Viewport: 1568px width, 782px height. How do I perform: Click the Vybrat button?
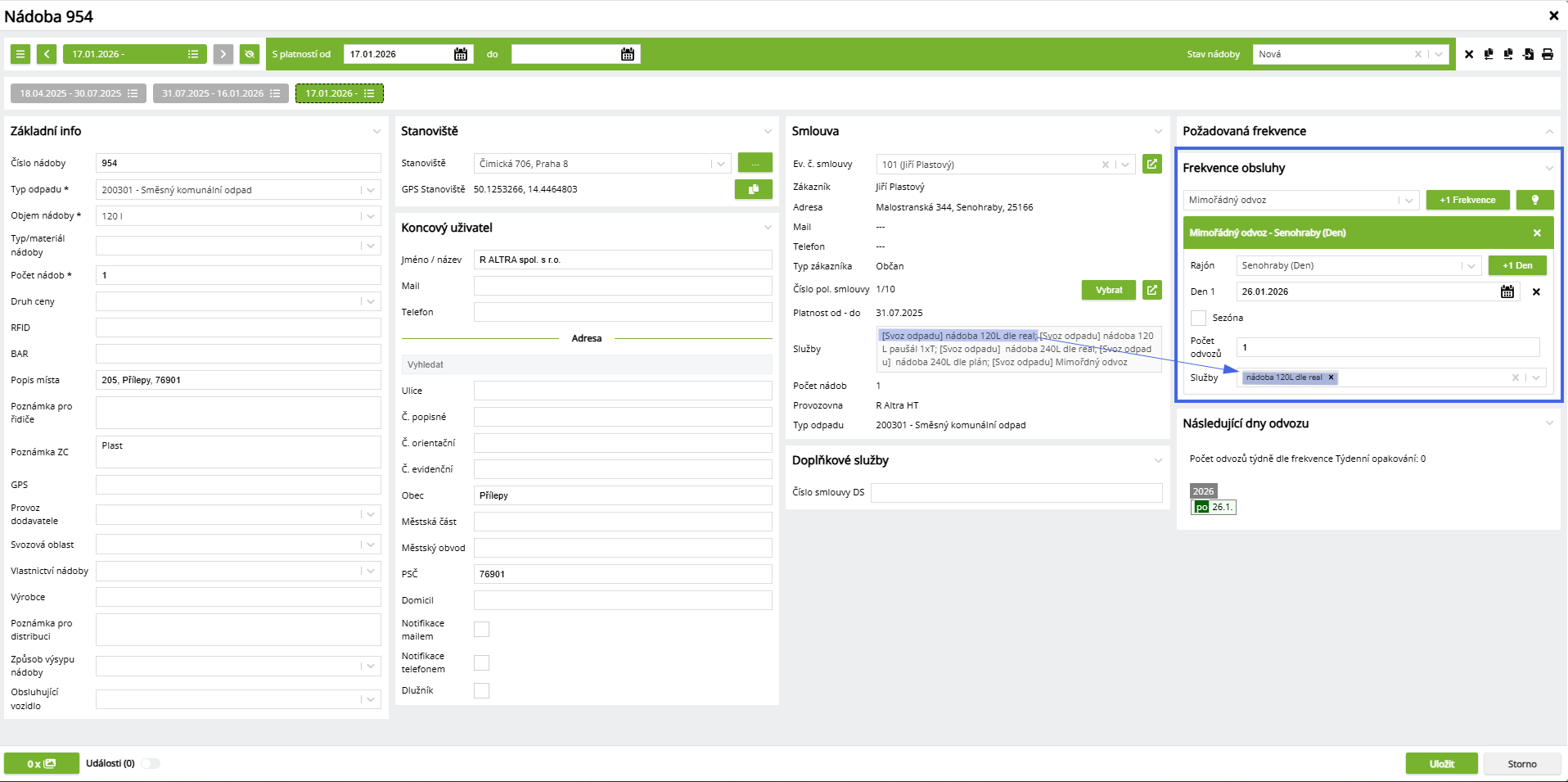pyautogui.click(x=1109, y=289)
